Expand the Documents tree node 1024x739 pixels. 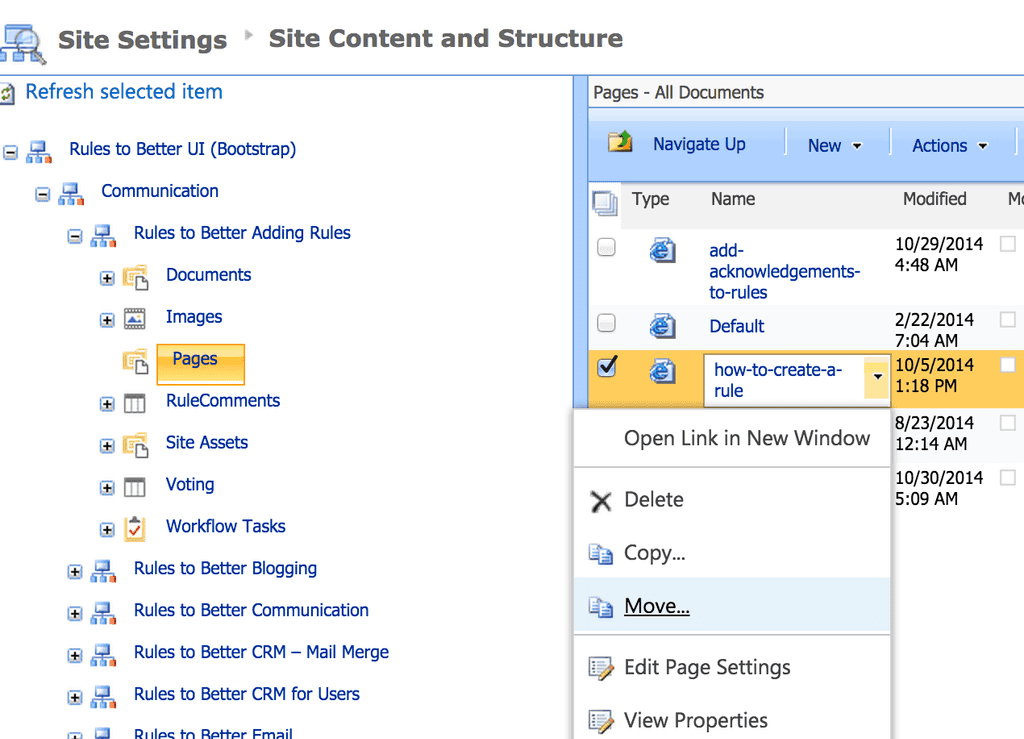(107, 278)
